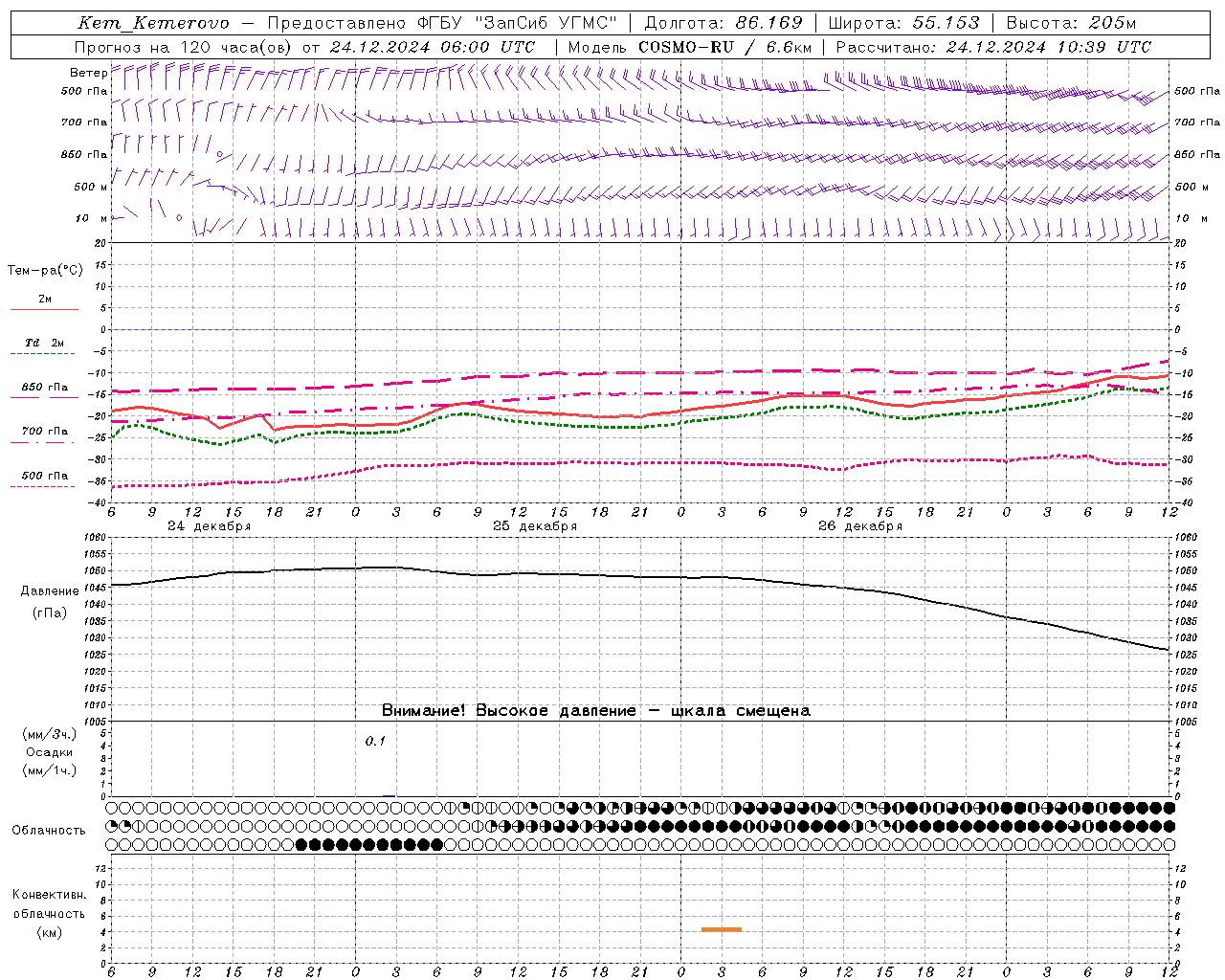
Task: Click the (гПа) pressure unit label
Action: (x=49, y=613)
